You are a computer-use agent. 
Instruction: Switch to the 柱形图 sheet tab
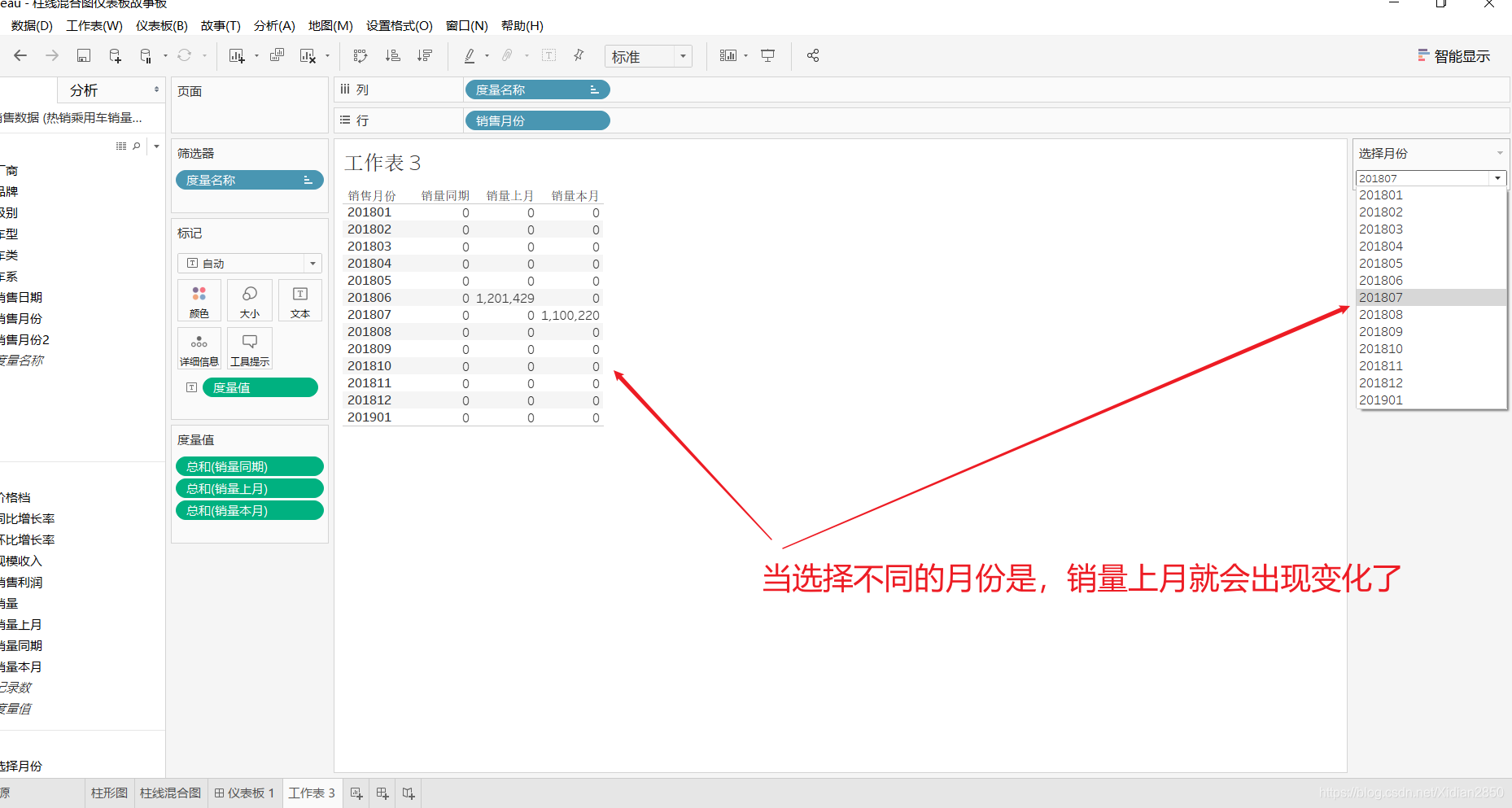click(x=109, y=793)
